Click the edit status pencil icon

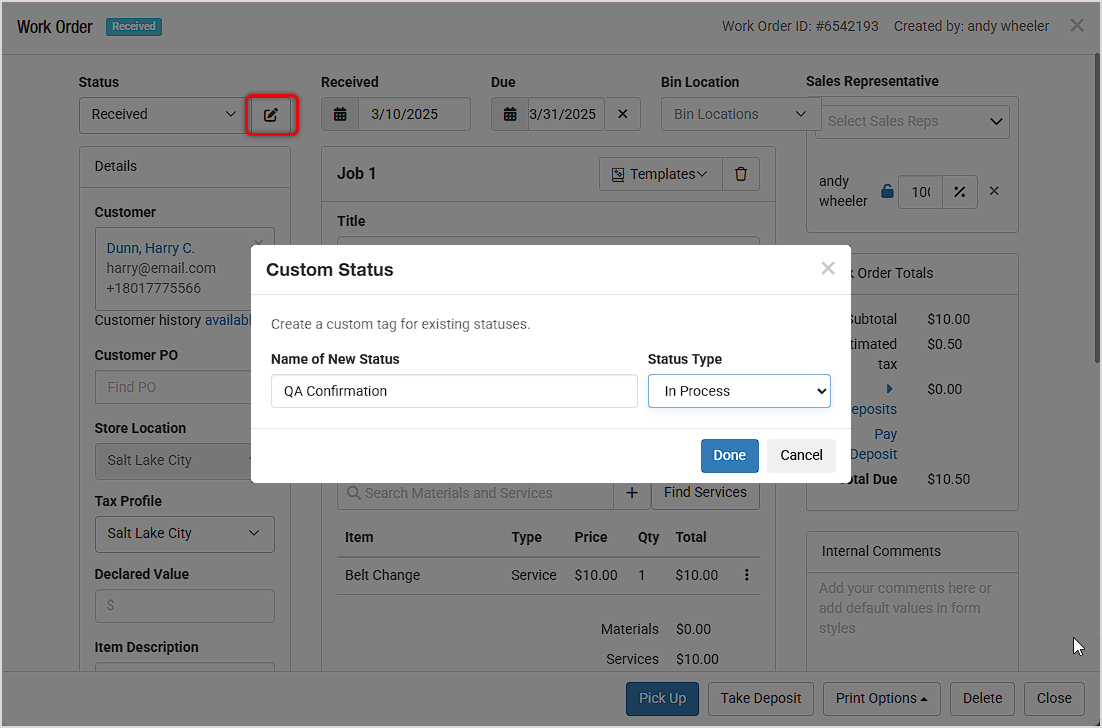coord(271,115)
